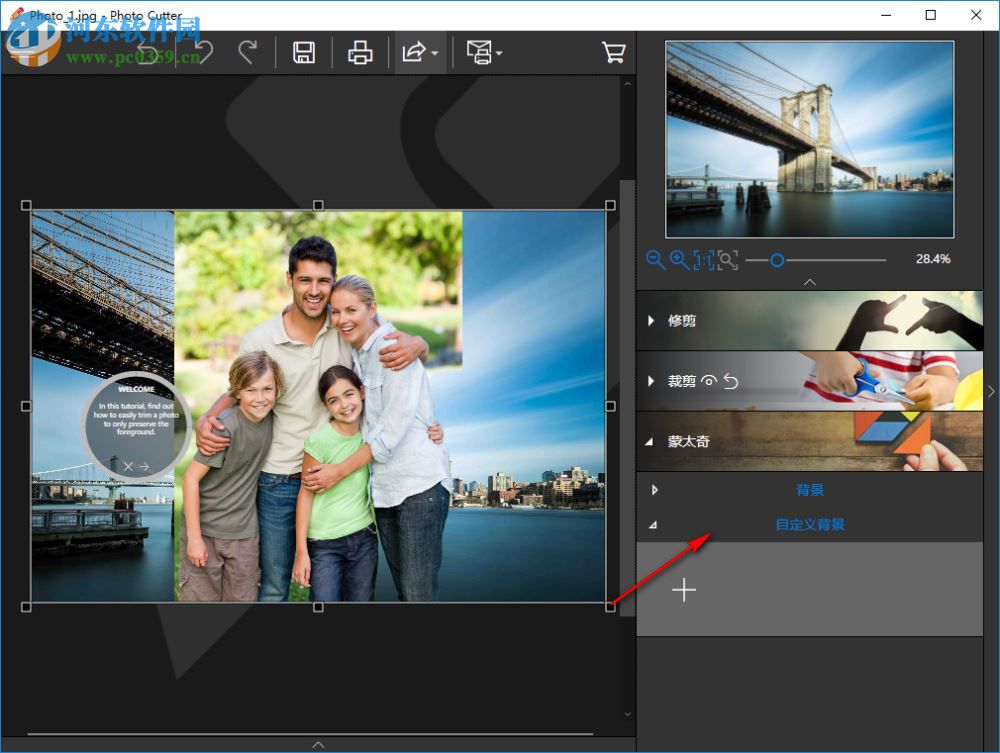Fit the image to the view
This screenshot has height=753, width=1000.
(729, 261)
